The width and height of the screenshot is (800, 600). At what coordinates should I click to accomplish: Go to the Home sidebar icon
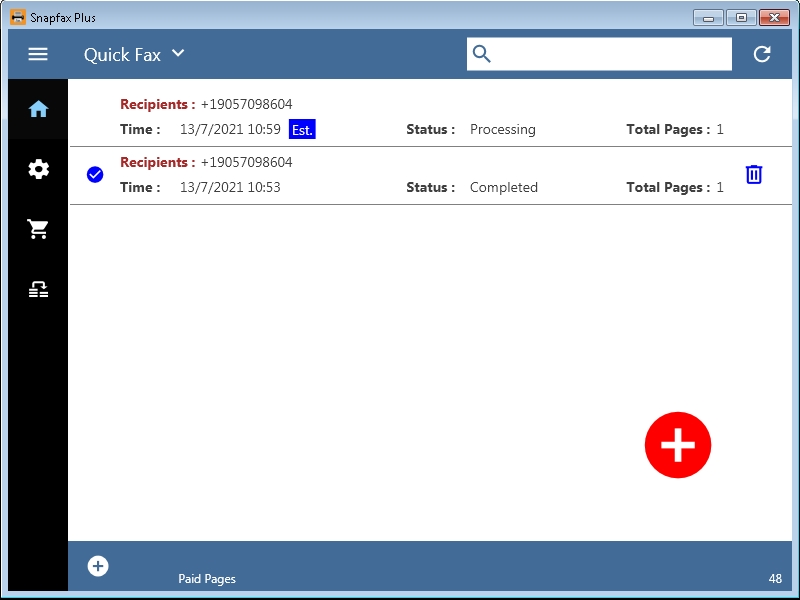(x=38, y=109)
